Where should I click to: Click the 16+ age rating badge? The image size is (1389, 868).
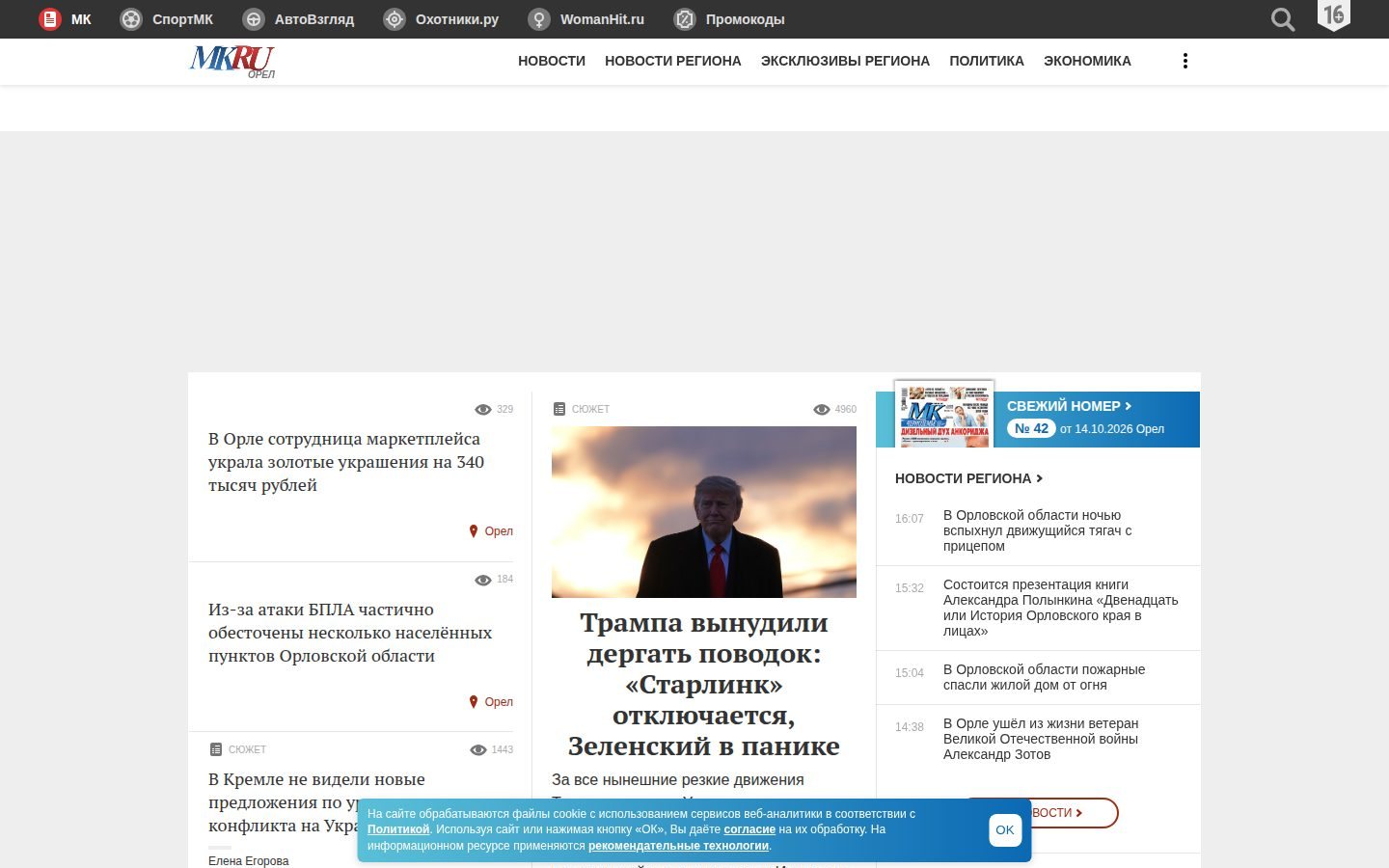coord(1334,15)
